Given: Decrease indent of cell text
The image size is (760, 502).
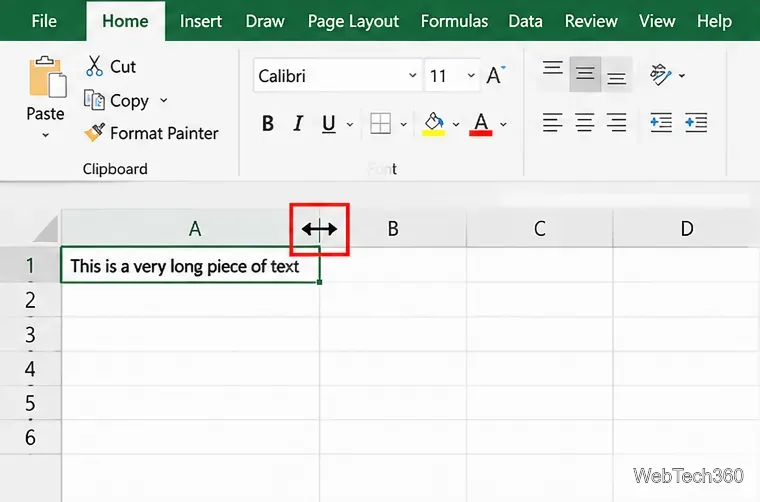Looking at the screenshot, I should pyautogui.click(x=661, y=122).
